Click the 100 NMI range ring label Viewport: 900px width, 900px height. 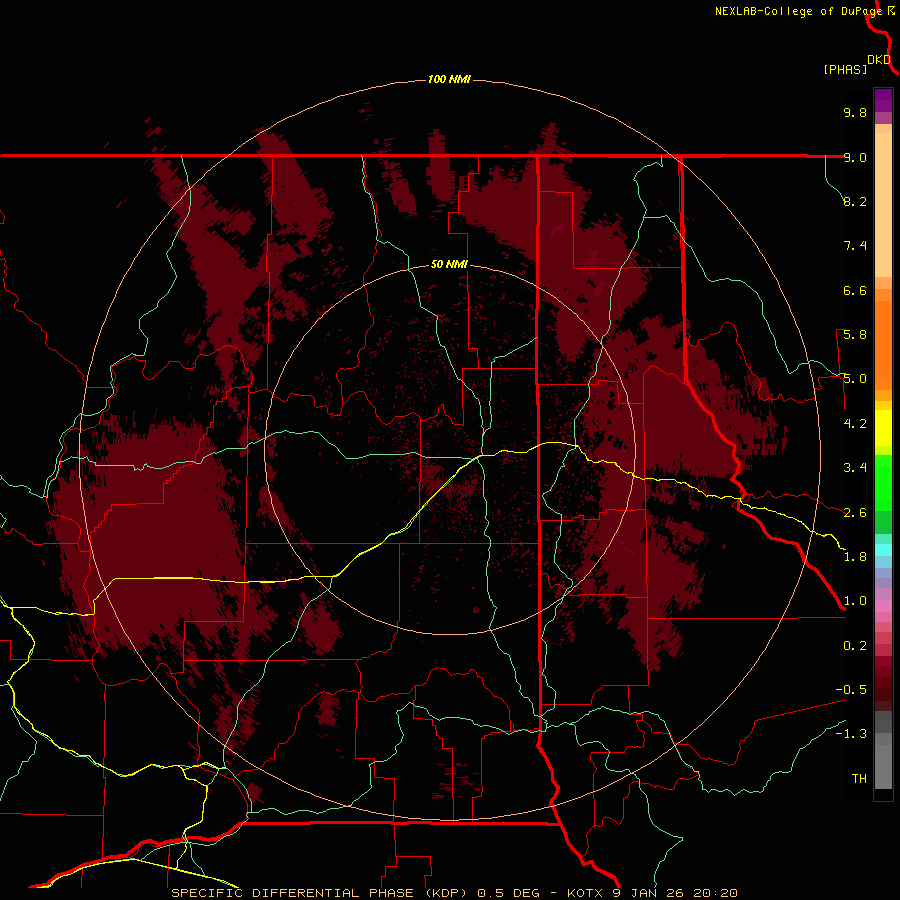pos(449,79)
